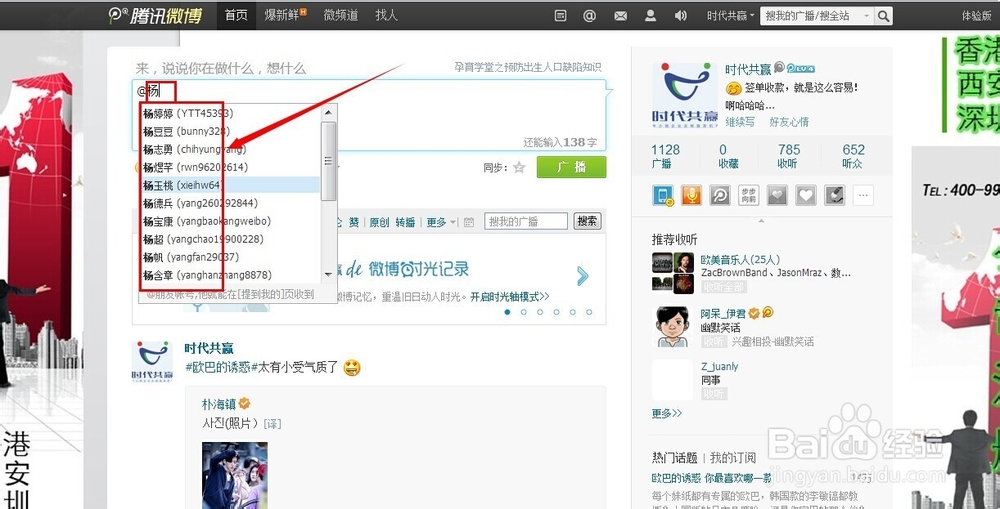This screenshot has width=1000, height=509.
Task: Select 杨德兵 (yang260292844) suggestion
Action: point(230,203)
